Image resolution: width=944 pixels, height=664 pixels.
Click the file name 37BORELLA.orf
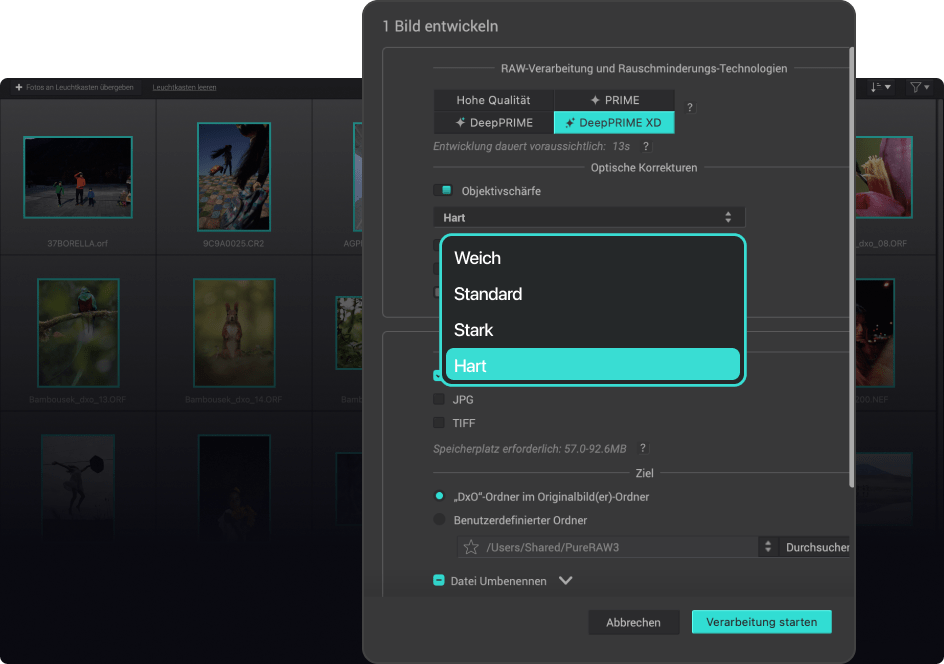78,243
